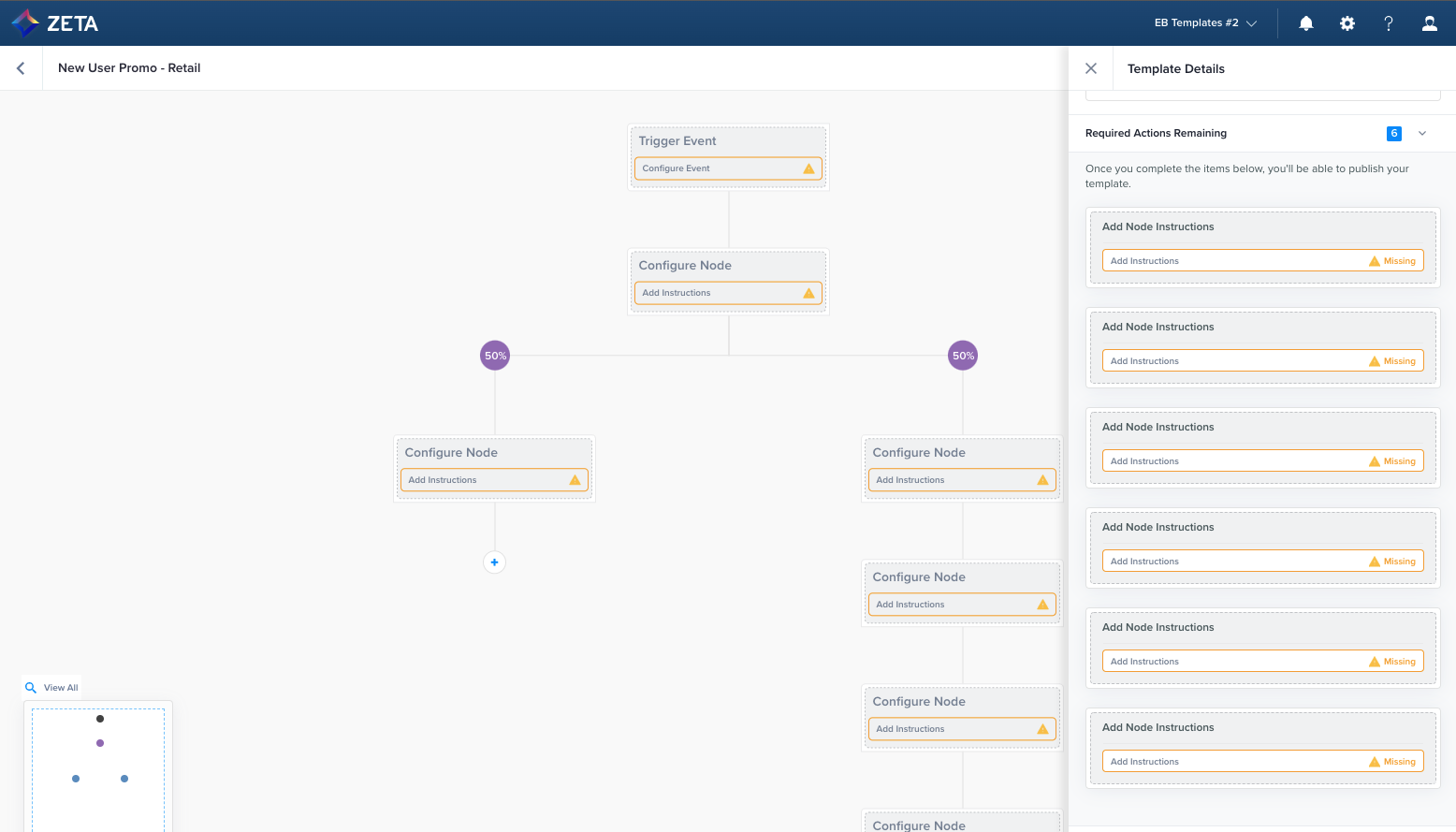The width and height of the screenshot is (1456, 832).
Task: Click the notifications bell icon
Action: click(x=1306, y=23)
